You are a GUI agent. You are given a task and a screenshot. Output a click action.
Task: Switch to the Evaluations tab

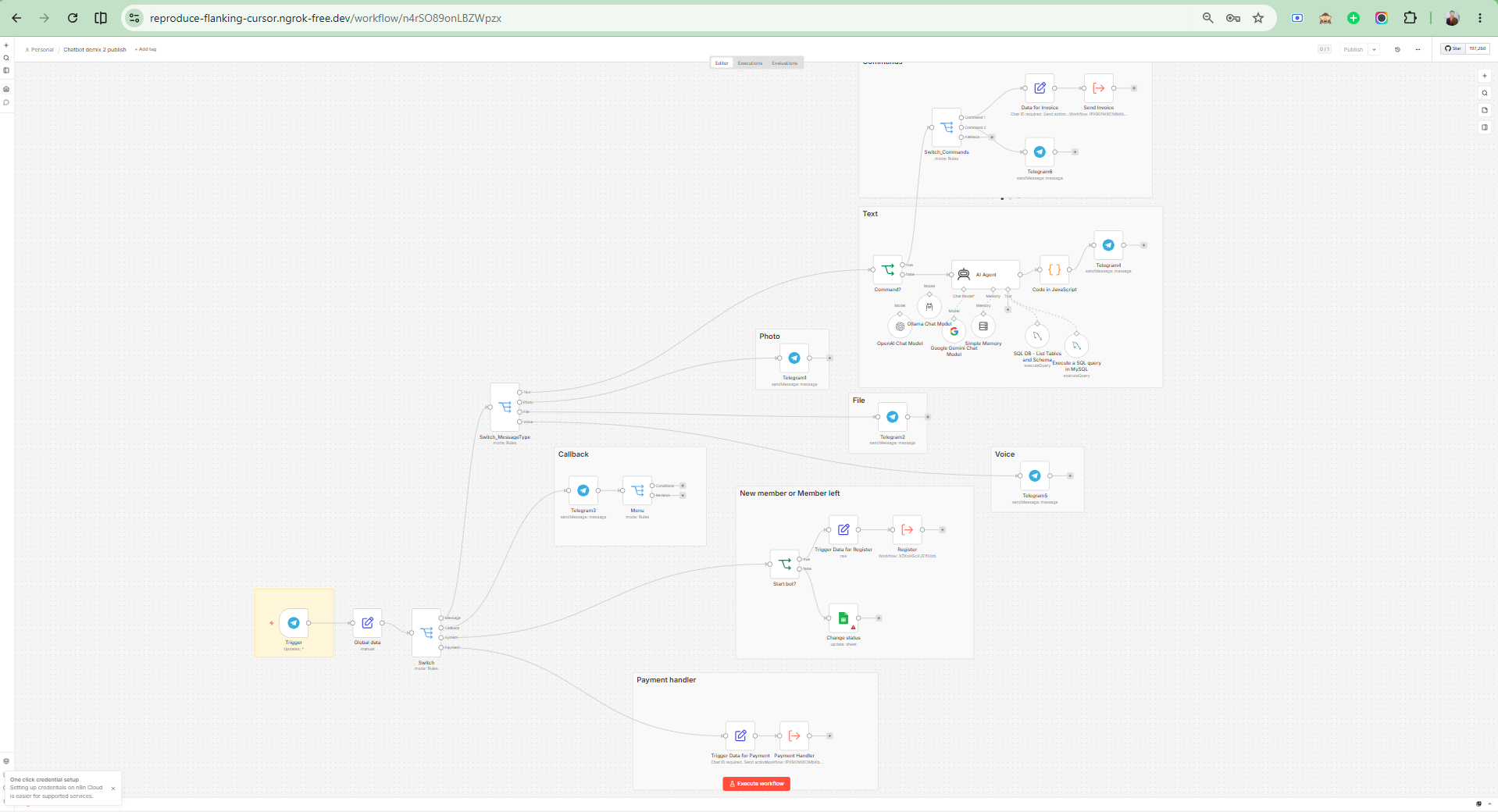[785, 63]
